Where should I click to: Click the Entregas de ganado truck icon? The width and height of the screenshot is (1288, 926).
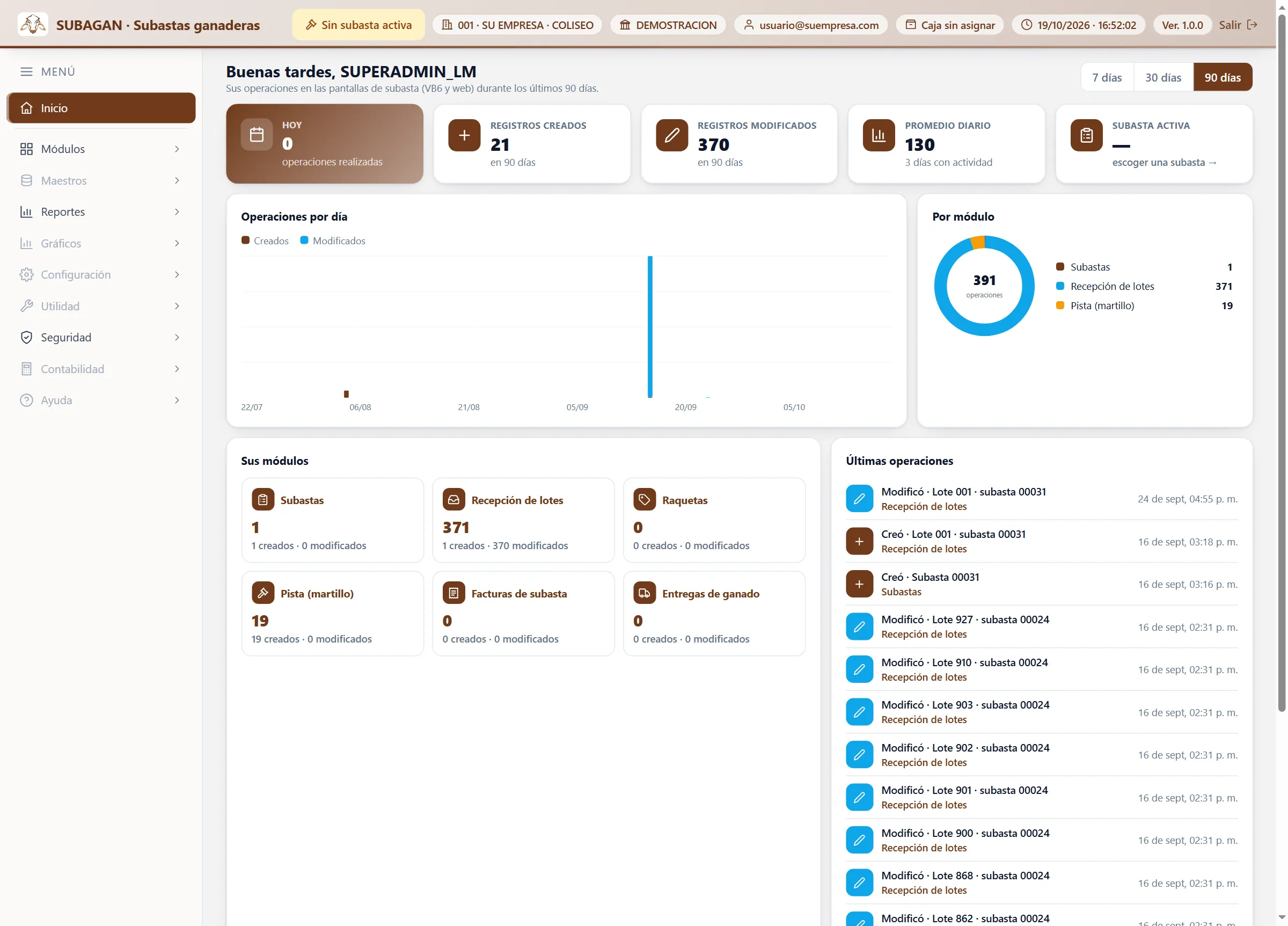(645, 593)
